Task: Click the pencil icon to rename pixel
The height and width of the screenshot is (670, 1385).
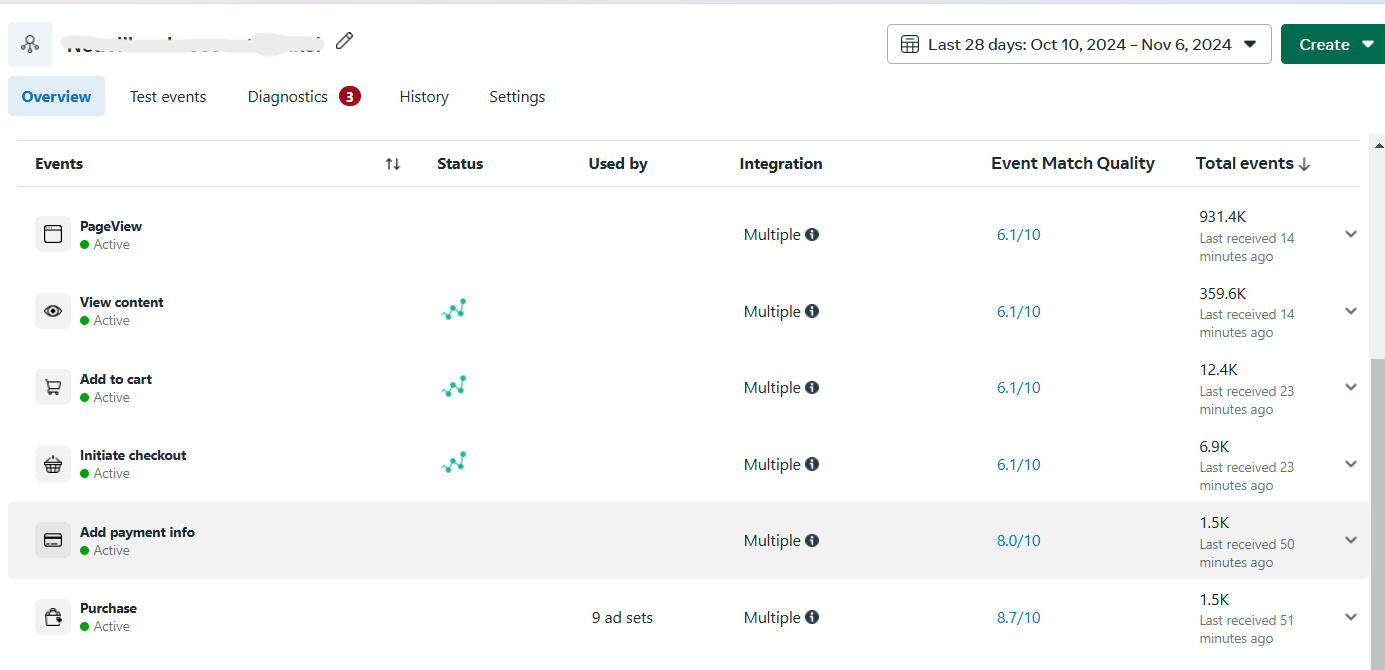Action: 344,40
